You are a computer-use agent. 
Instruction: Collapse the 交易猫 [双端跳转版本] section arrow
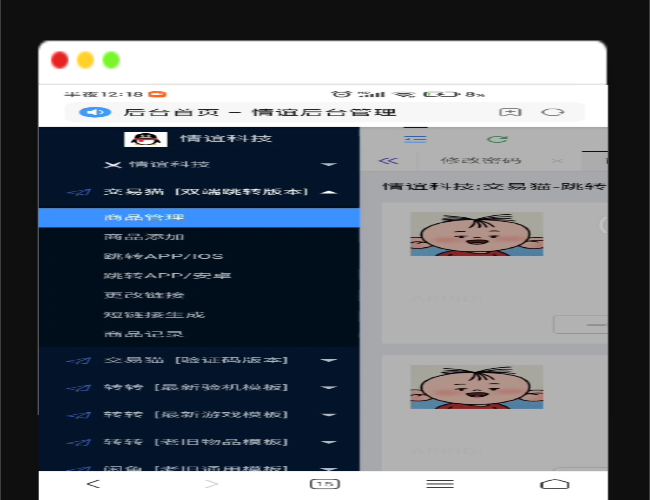coord(329,192)
